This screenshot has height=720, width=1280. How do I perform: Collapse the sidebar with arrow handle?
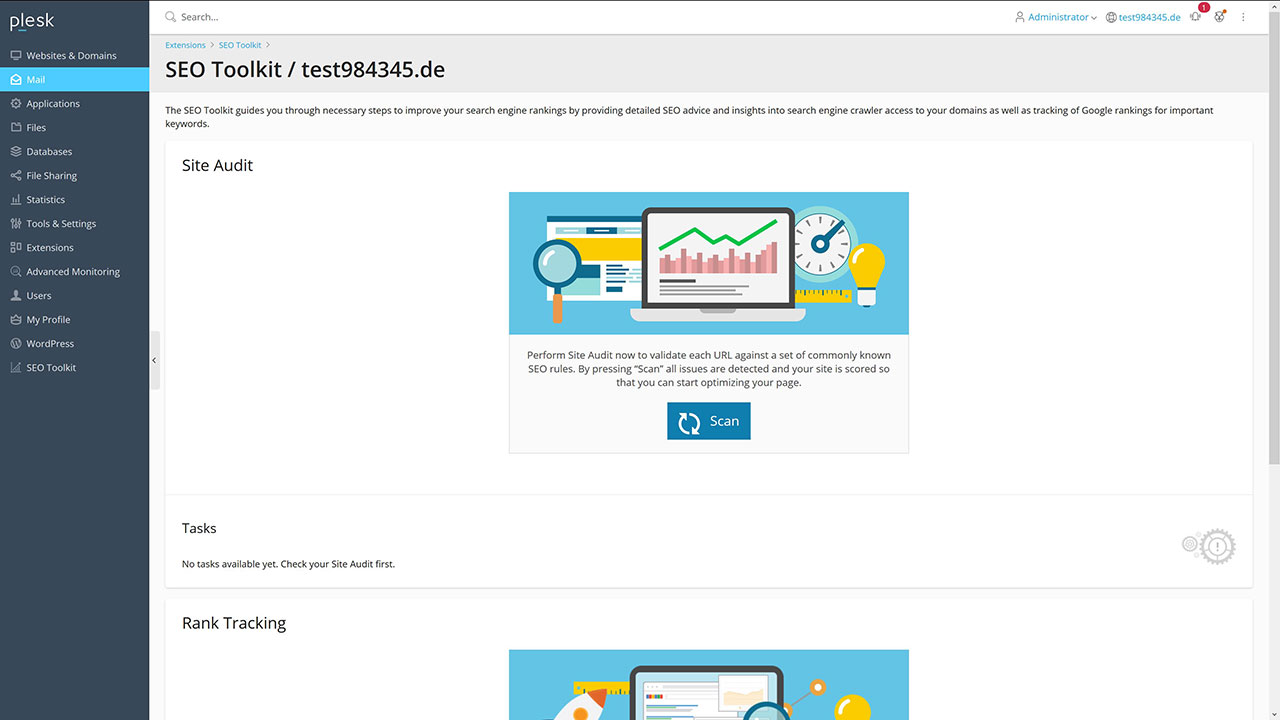(x=154, y=360)
